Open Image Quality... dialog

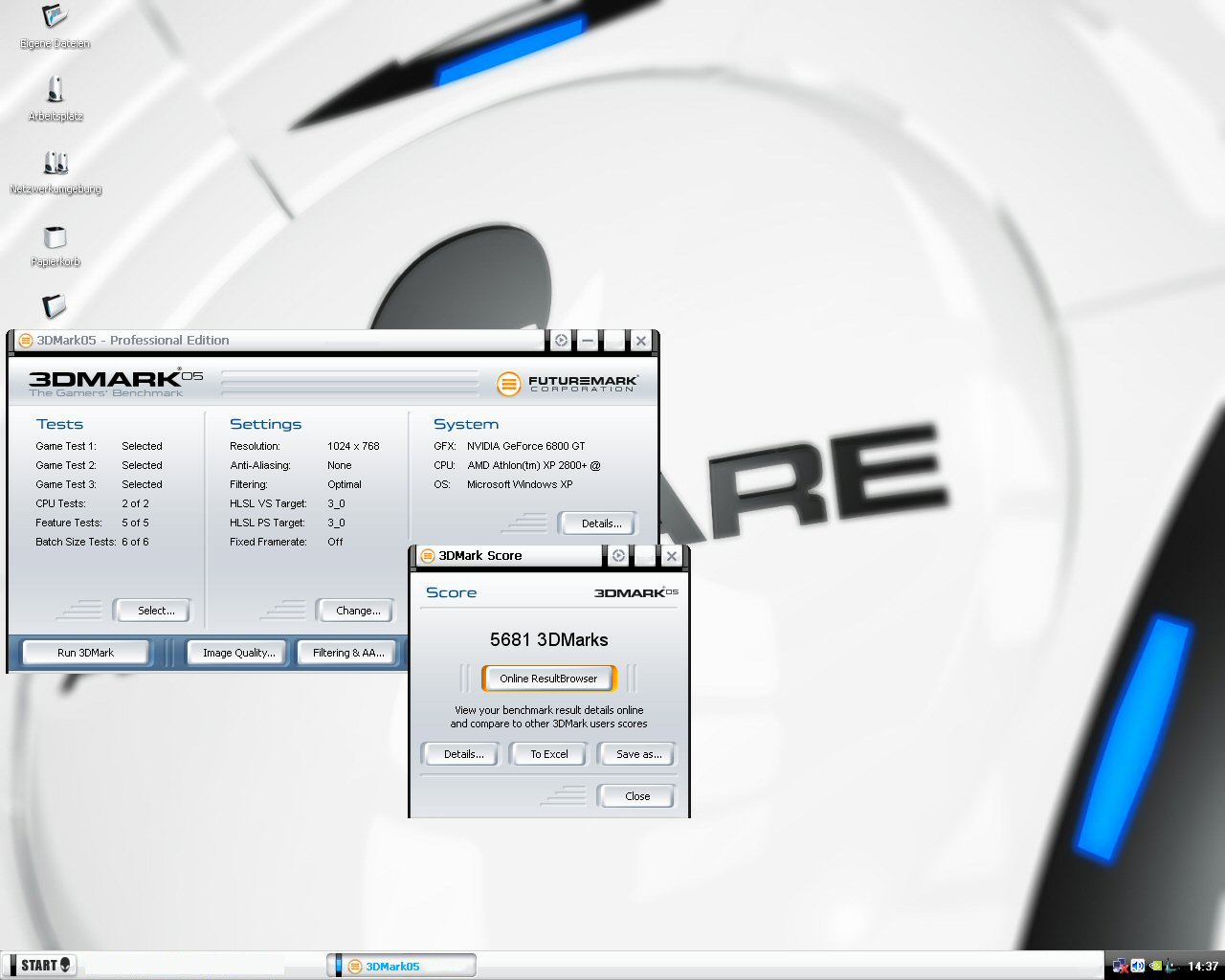tap(237, 653)
